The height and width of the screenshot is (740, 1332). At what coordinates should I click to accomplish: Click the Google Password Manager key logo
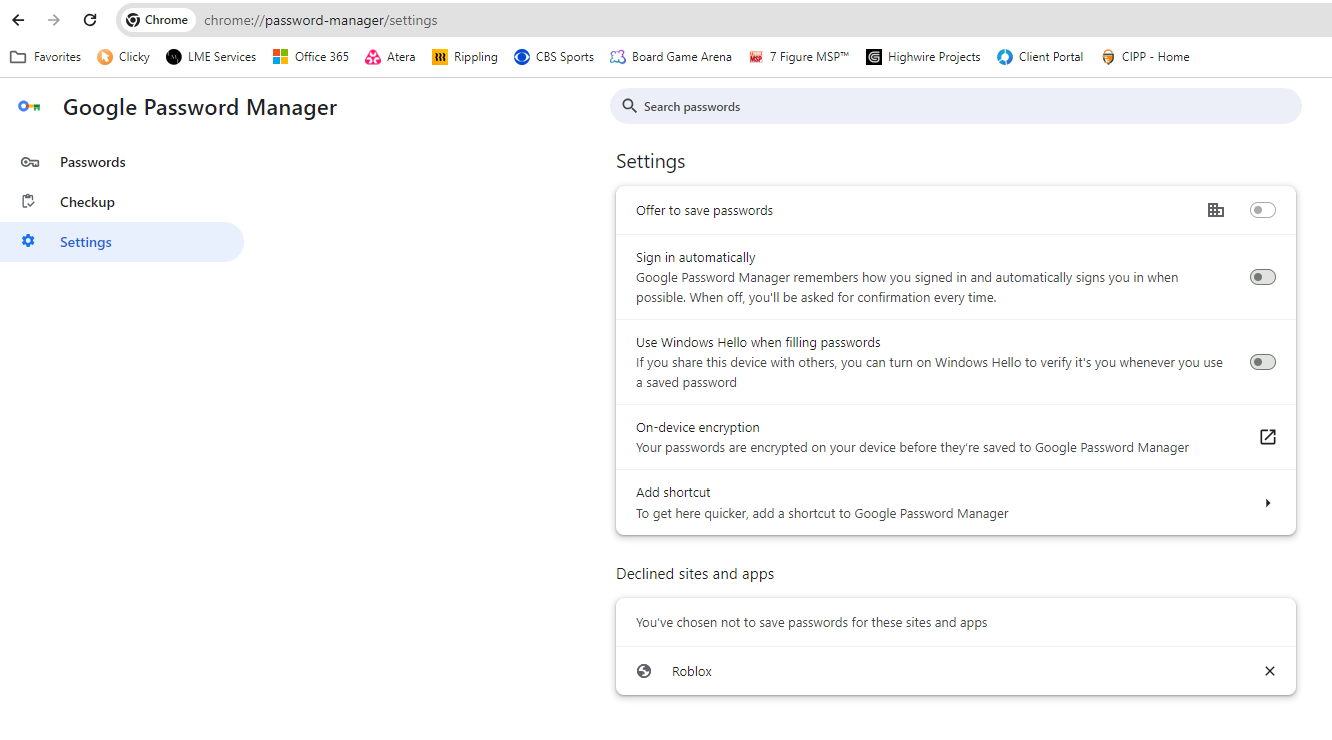[x=29, y=107]
